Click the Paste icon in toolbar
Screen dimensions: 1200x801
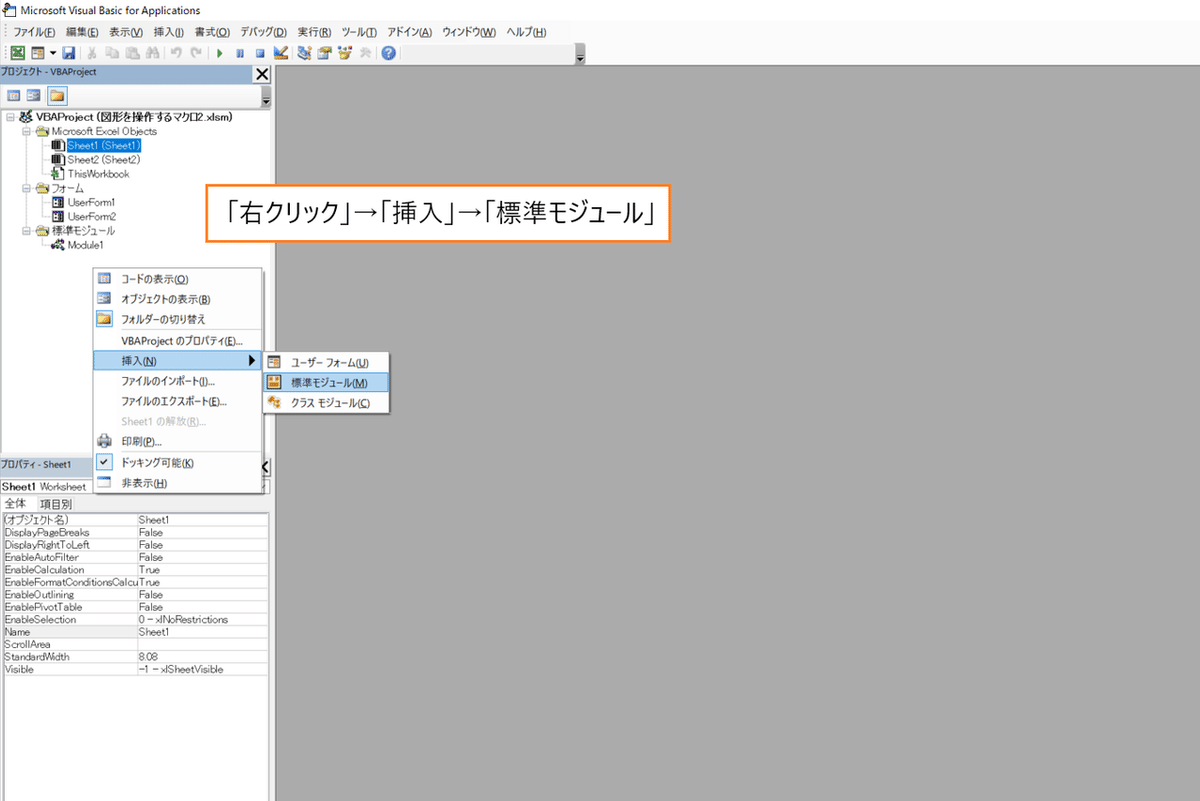point(132,52)
